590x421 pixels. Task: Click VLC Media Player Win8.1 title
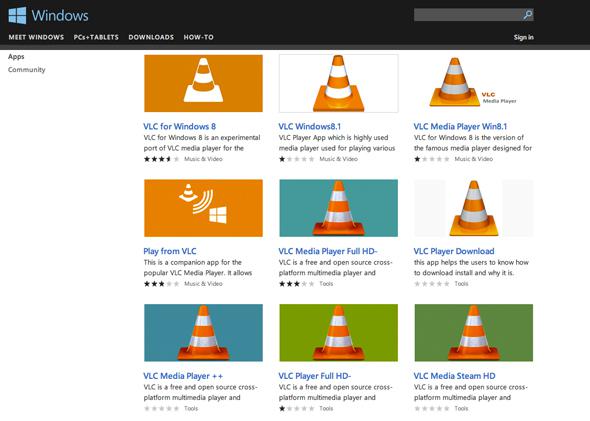pos(460,126)
